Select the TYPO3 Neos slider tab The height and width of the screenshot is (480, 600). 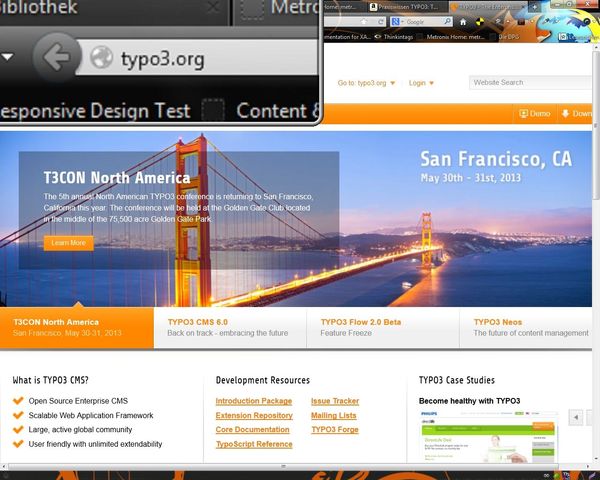click(526, 328)
